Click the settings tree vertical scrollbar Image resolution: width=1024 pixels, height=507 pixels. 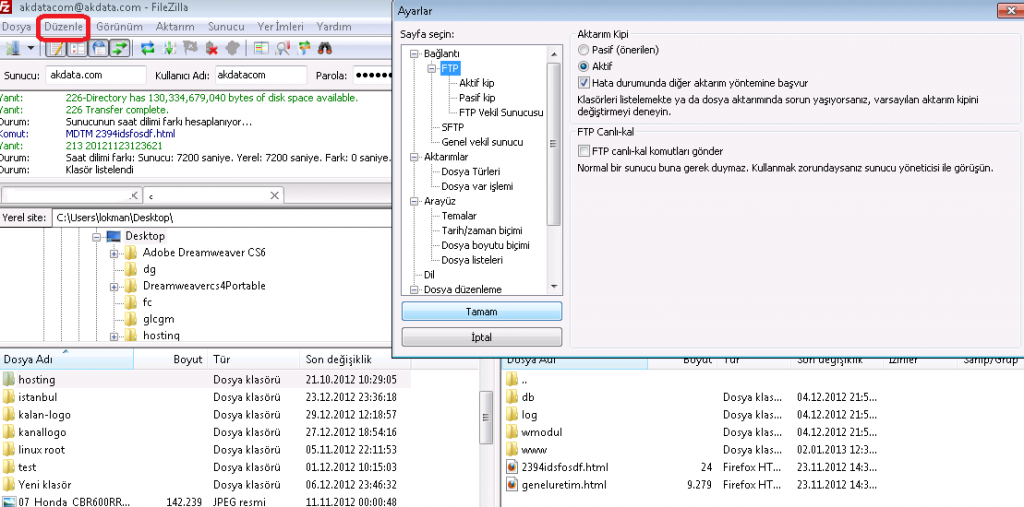coord(554,144)
